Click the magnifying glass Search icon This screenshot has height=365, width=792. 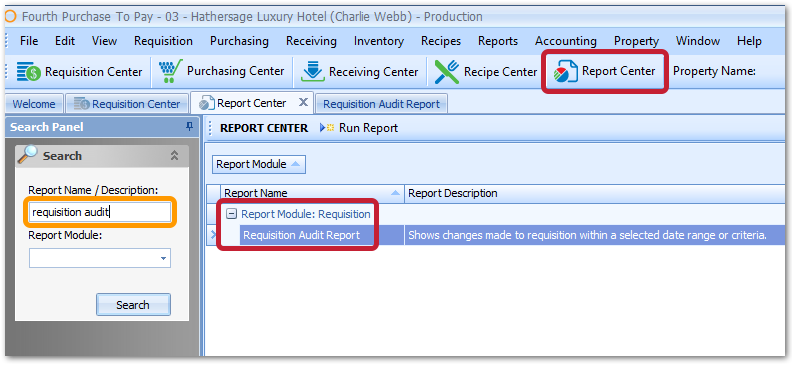[x=27, y=155]
